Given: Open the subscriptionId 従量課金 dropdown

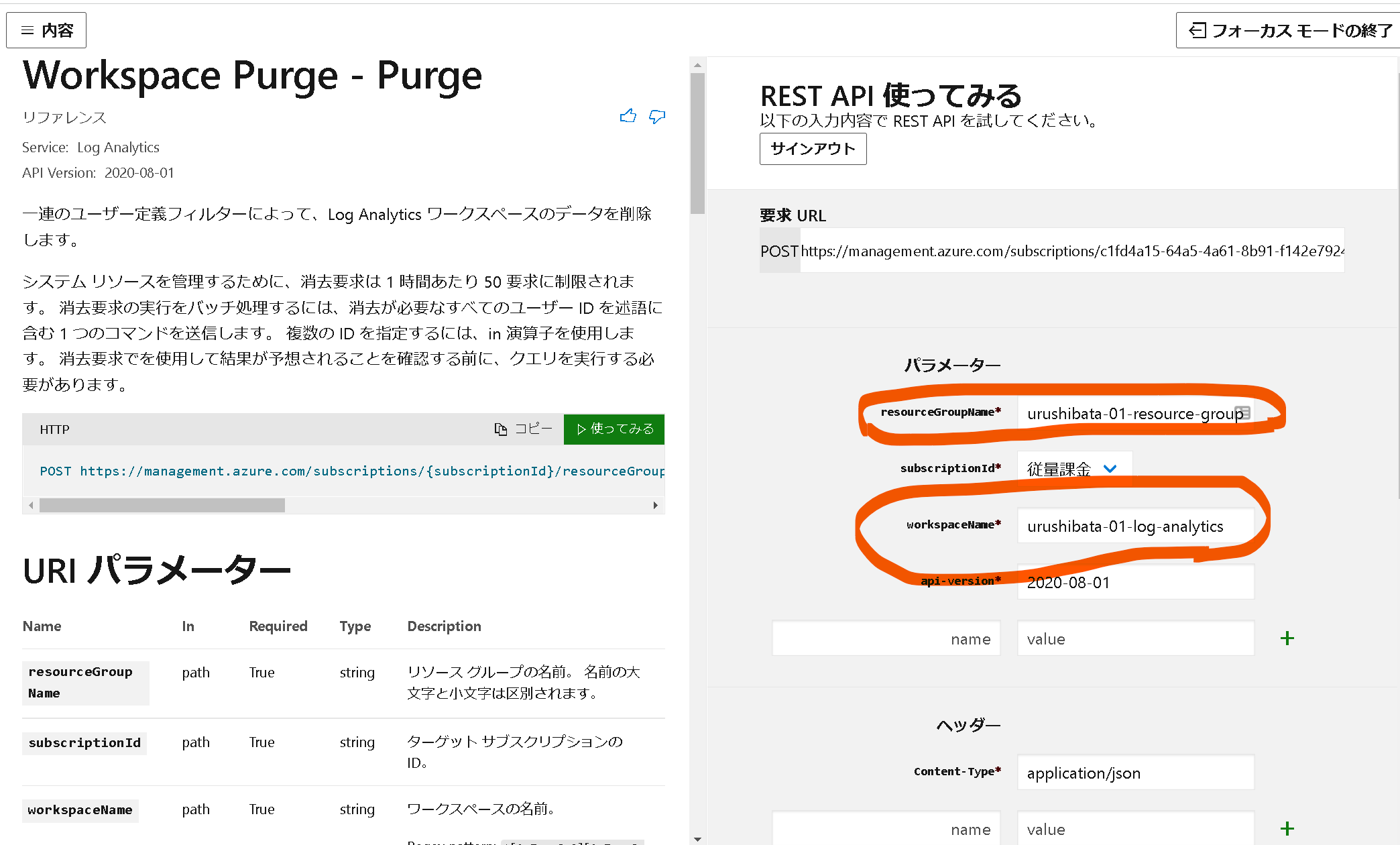Looking at the screenshot, I should 1074,469.
